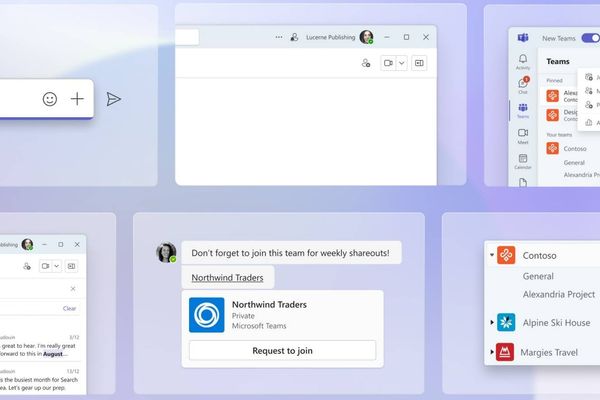The image size is (600, 400).
Task: Click the add-people icon in the large top window toolbar
Action: click(366, 63)
